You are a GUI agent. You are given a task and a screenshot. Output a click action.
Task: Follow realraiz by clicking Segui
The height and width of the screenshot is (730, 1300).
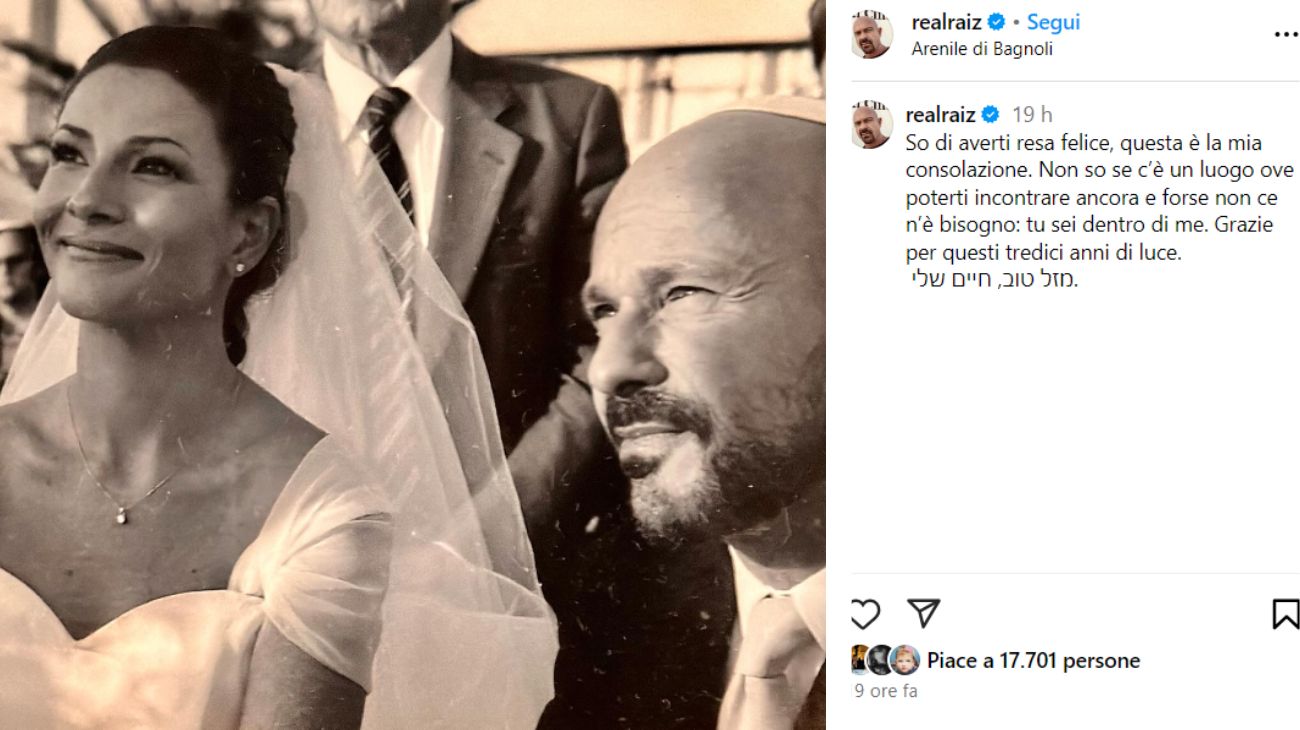1053,20
